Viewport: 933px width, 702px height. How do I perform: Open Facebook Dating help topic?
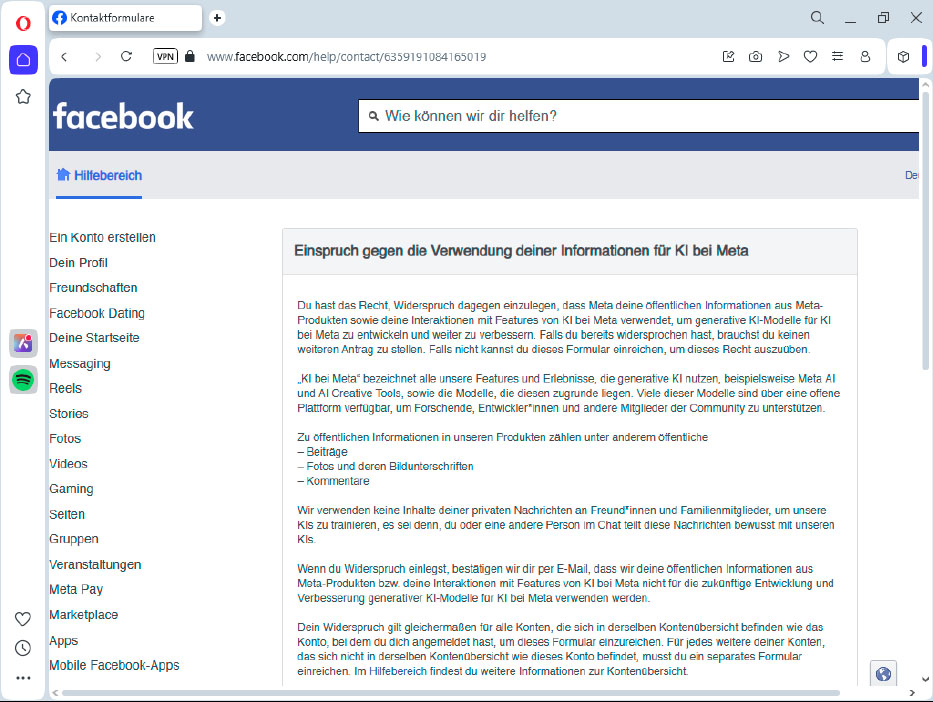coord(97,313)
